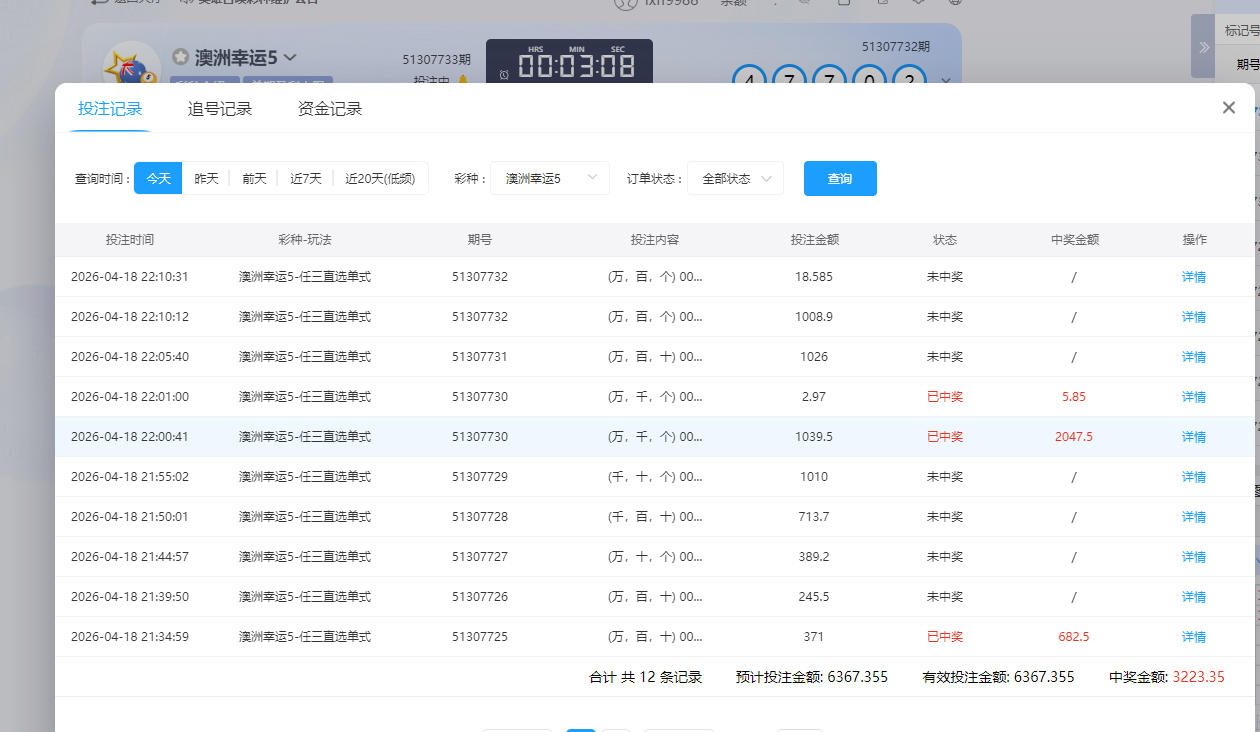The image size is (1260, 732).
Task: Open 详情 for the 21:44:57 bet
Action: coord(1194,557)
